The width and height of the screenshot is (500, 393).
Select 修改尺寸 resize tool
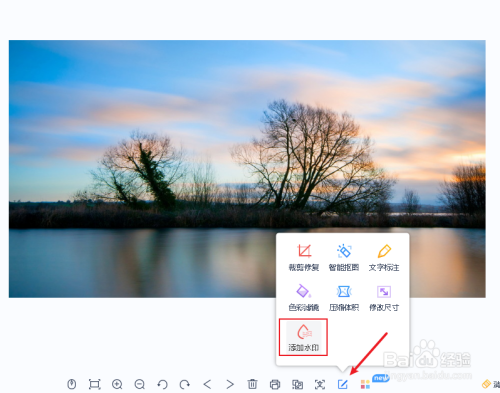click(x=384, y=297)
